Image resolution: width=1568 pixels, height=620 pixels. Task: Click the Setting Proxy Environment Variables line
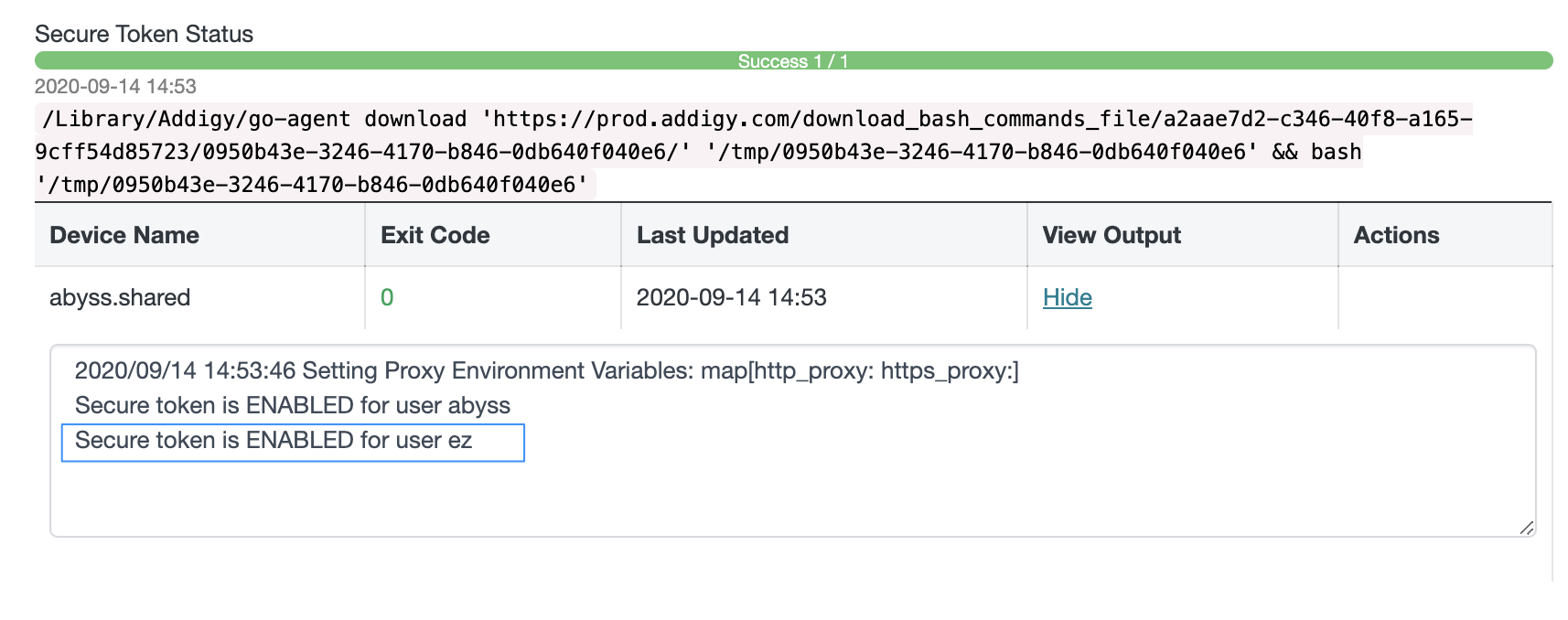pos(546,370)
